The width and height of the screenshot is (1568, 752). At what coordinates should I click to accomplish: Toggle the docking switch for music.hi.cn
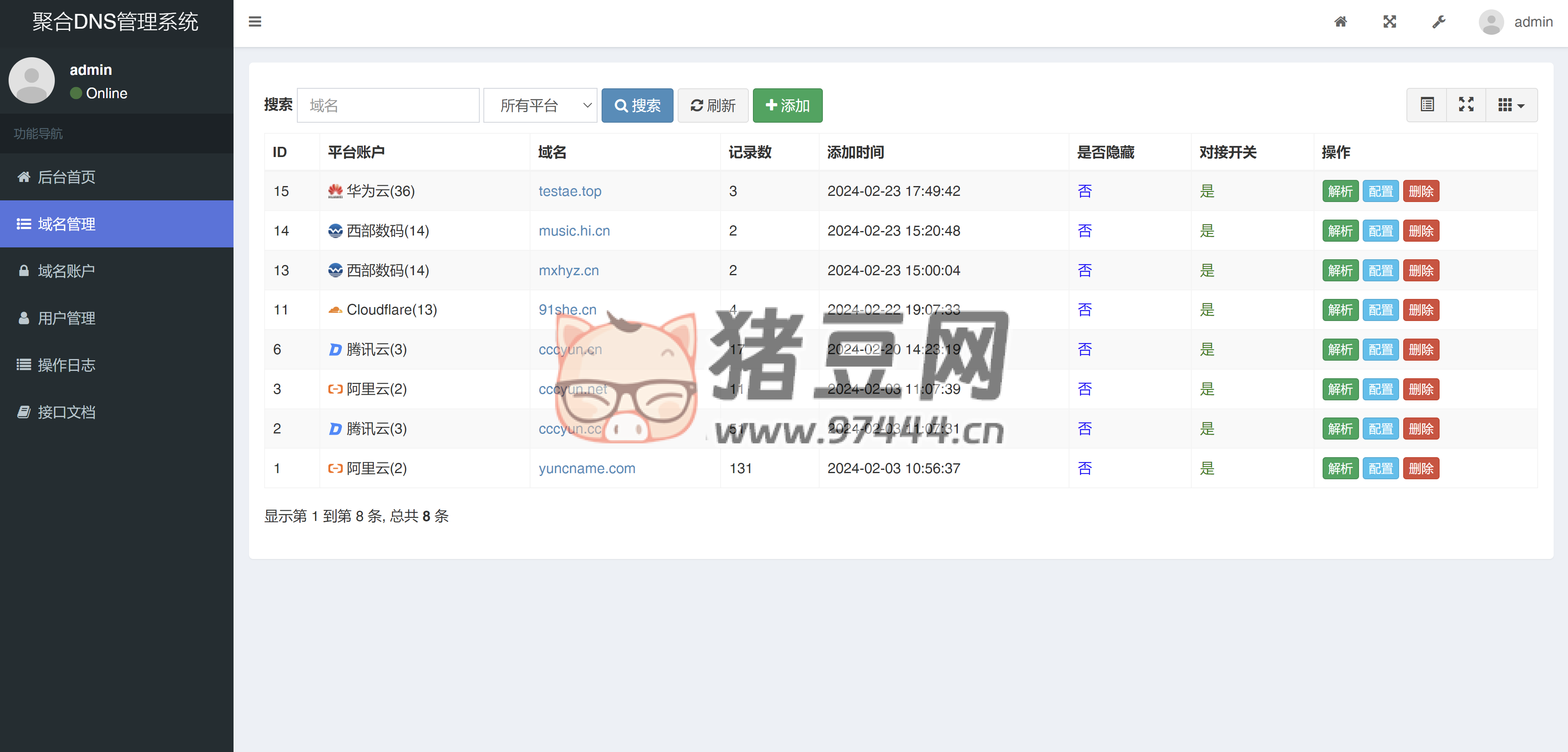click(1207, 231)
